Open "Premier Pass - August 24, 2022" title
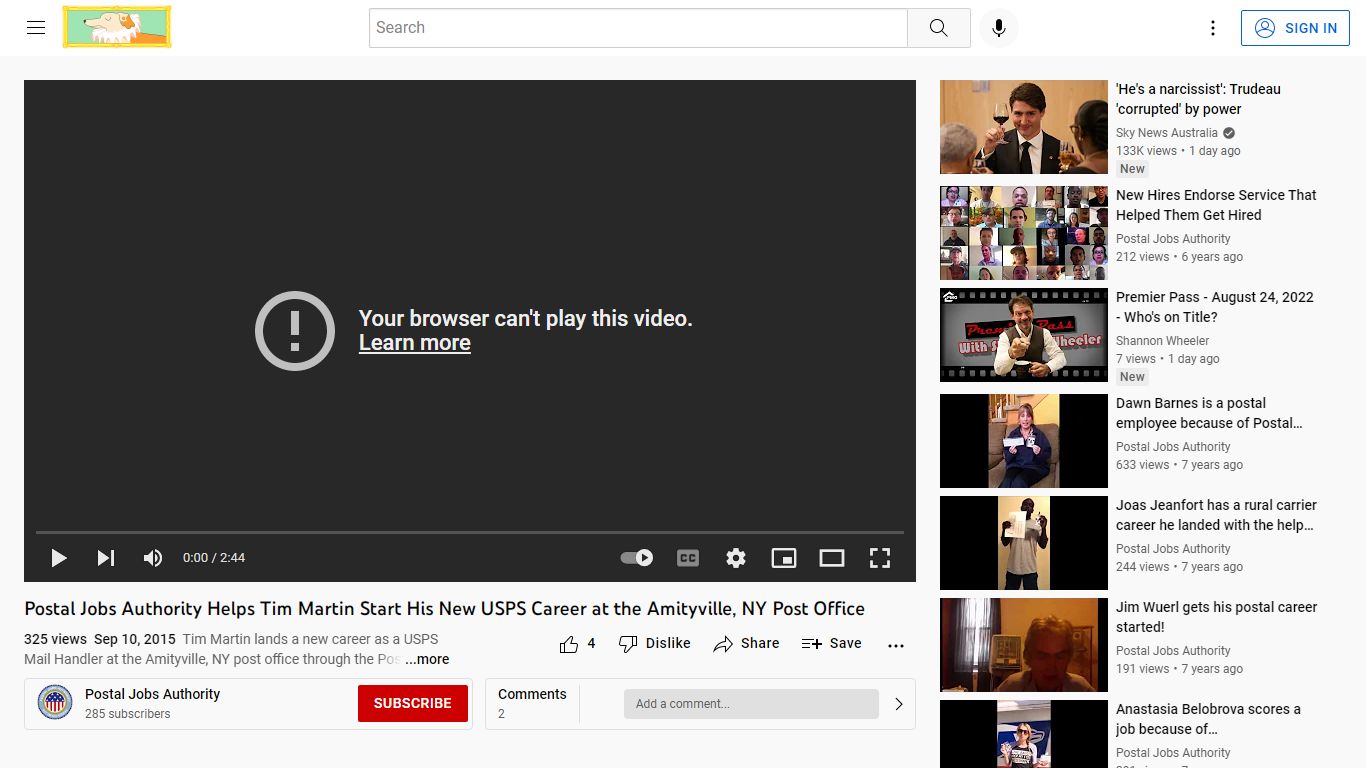 click(1215, 307)
